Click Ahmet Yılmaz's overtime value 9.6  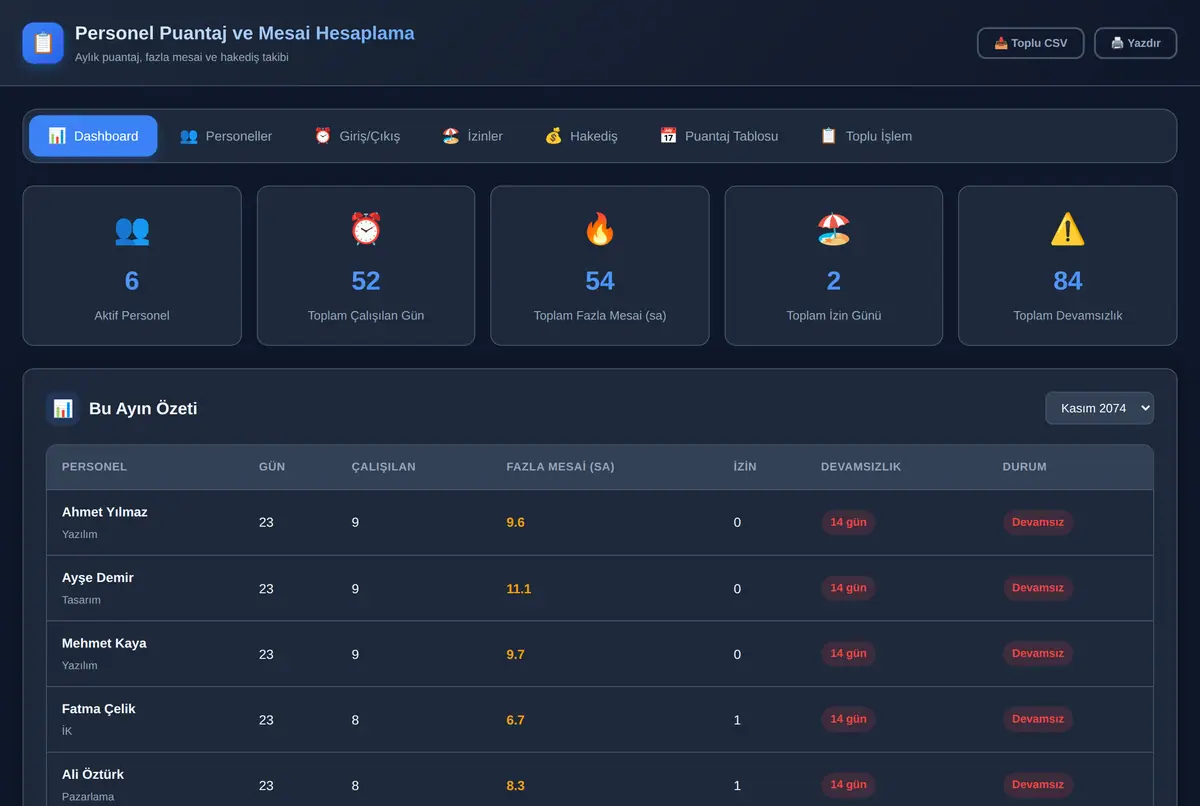click(x=516, y=523)
